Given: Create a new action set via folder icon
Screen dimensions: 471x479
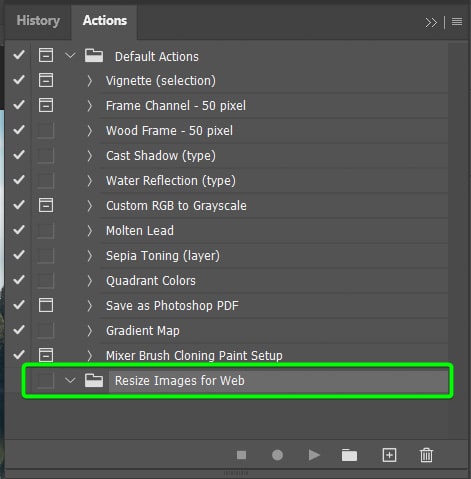Looking at the screenshot, I should [349, 455].
